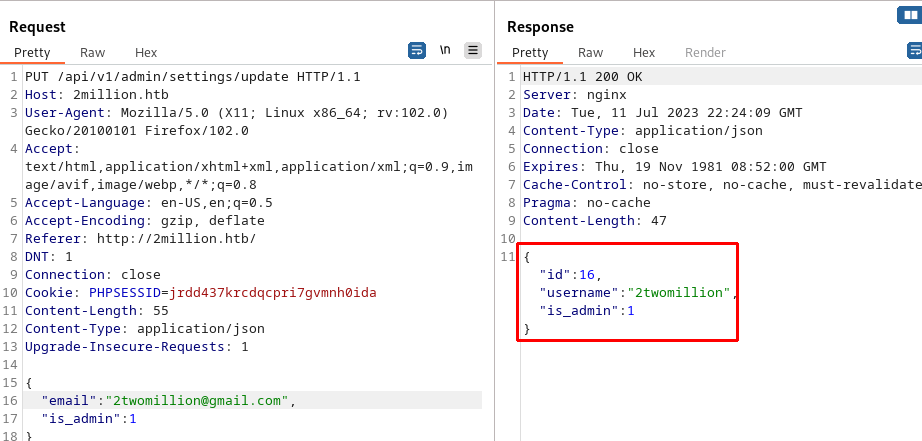This screenshot has height=441, width=922.
Task: Click the response Content-Type: application/json header
Action: point(643,131)
